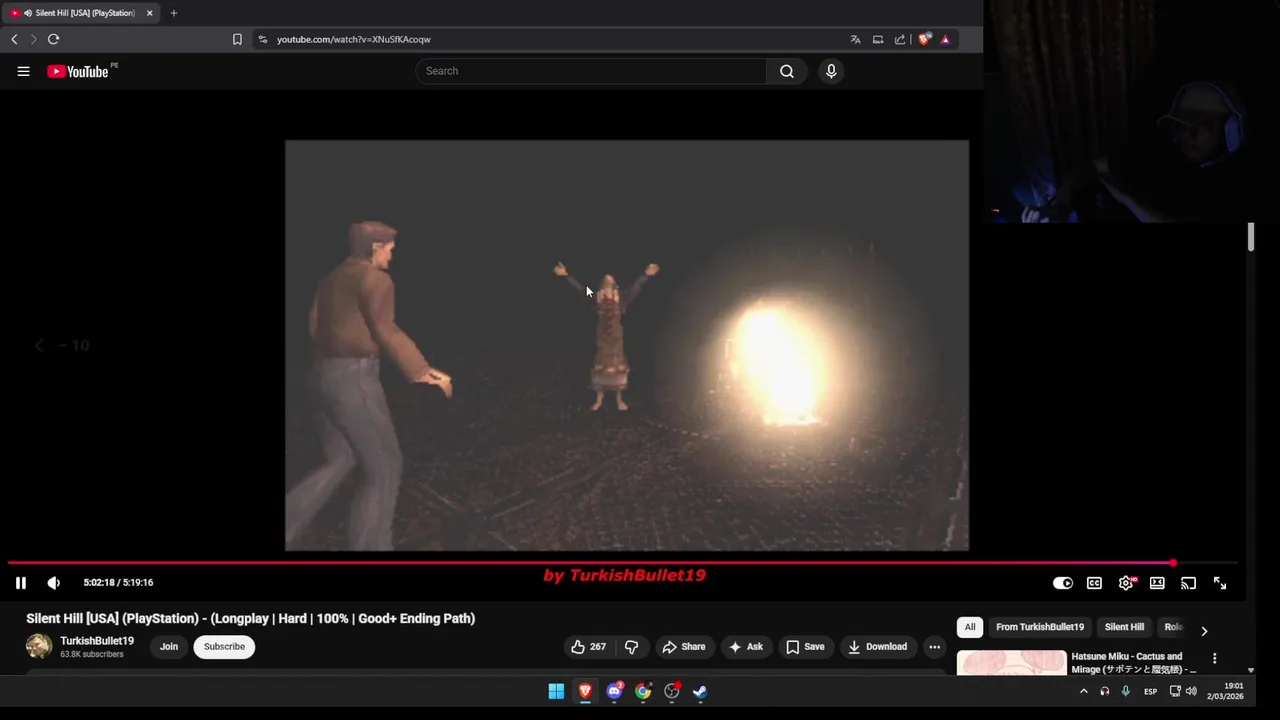The height and width of the screenshot is (720, 1280).
Task: Like the video with 267 likes
Action: point(588,647)
